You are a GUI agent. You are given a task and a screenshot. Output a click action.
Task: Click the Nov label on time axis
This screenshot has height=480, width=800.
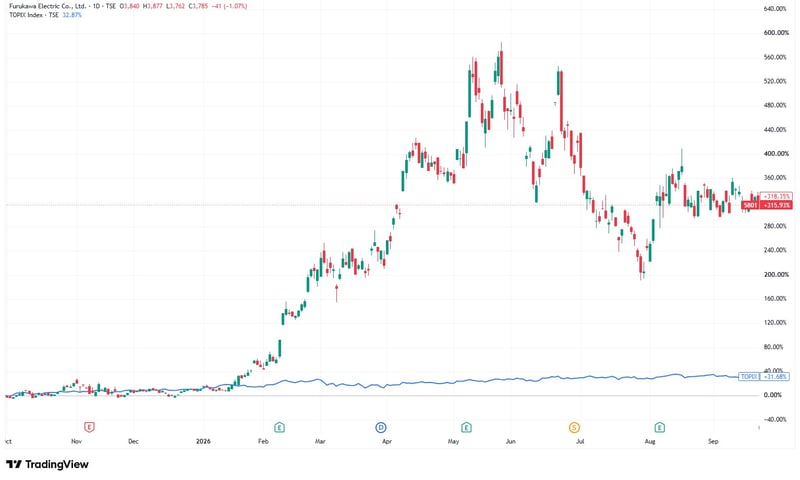pos(77,441)
